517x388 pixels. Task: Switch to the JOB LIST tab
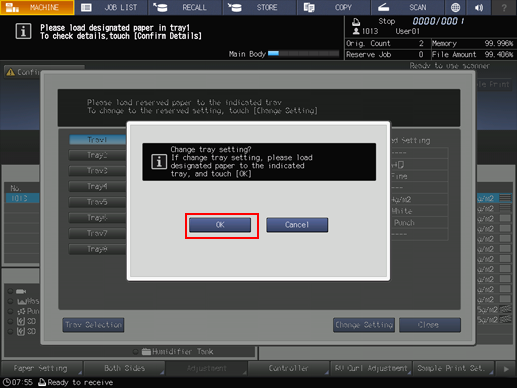click(111, 7)
